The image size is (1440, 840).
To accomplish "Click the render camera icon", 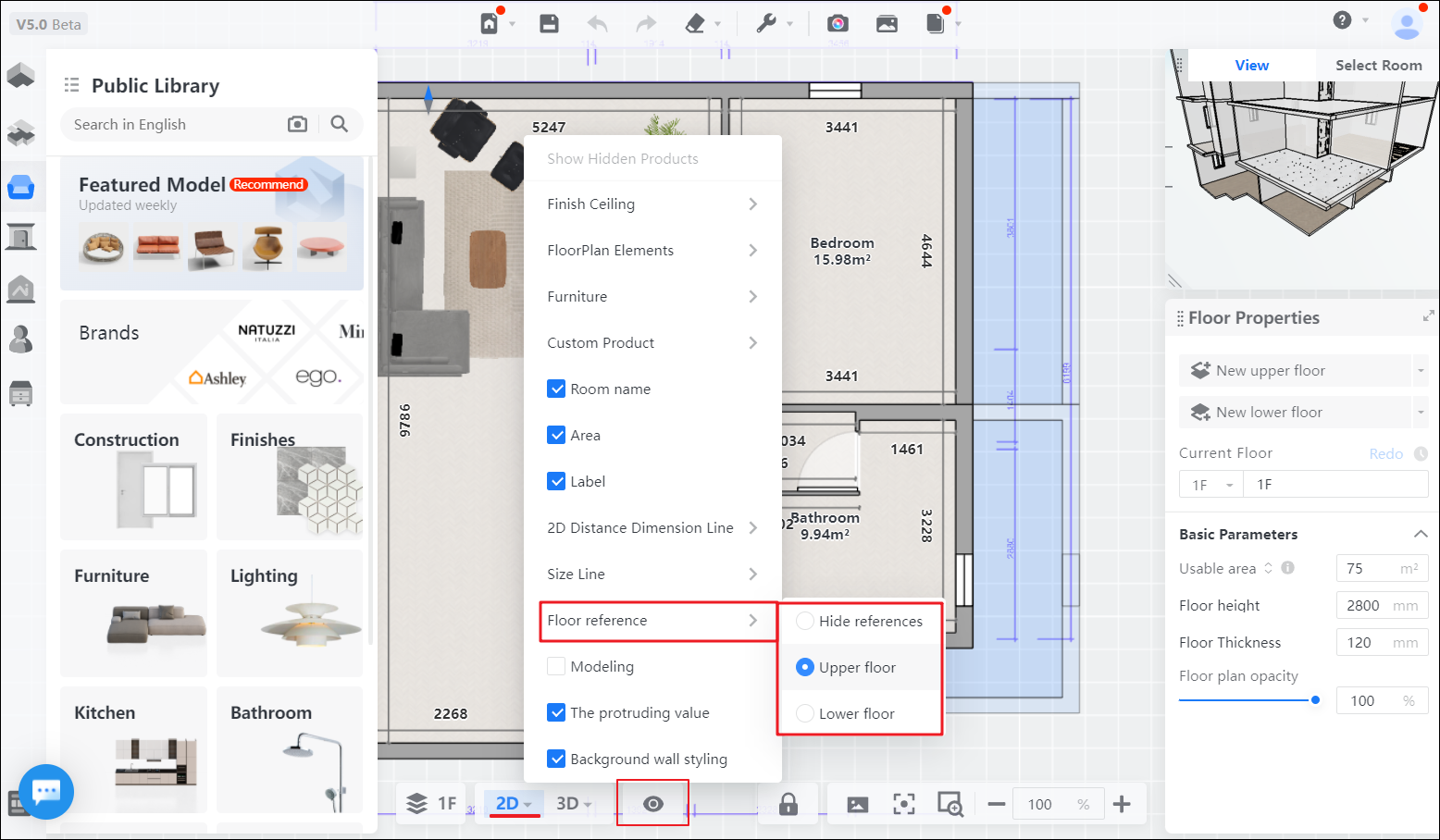I will 838,24.
